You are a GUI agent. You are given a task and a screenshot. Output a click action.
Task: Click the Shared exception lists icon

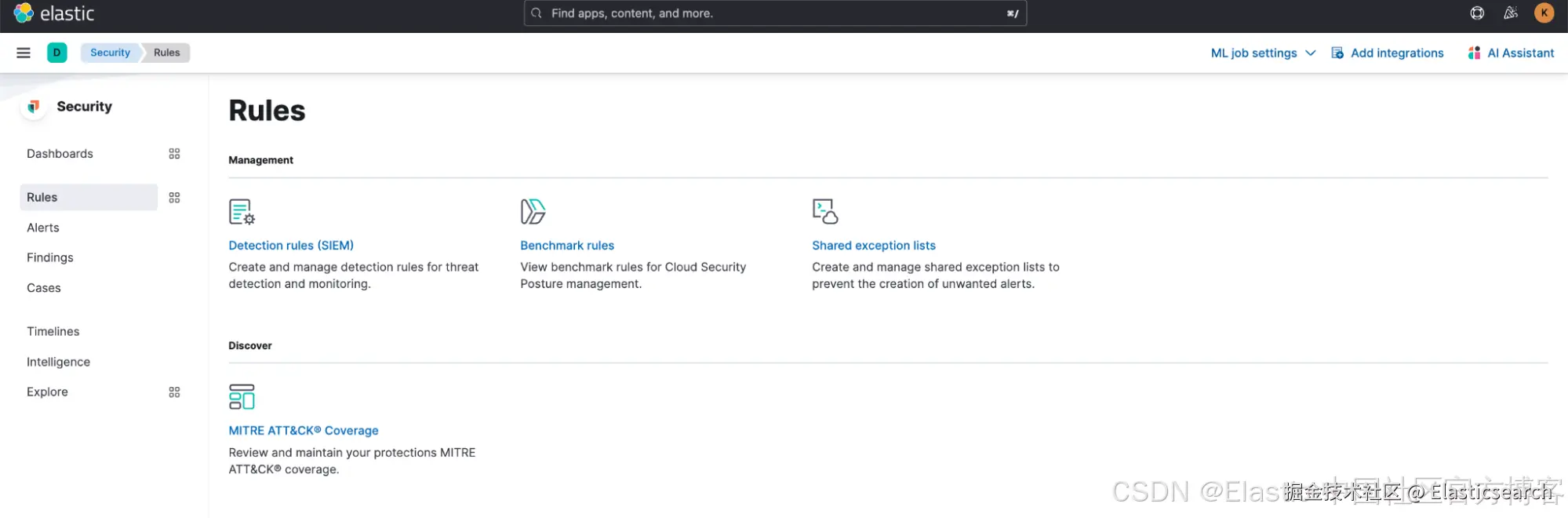point(825,211)
